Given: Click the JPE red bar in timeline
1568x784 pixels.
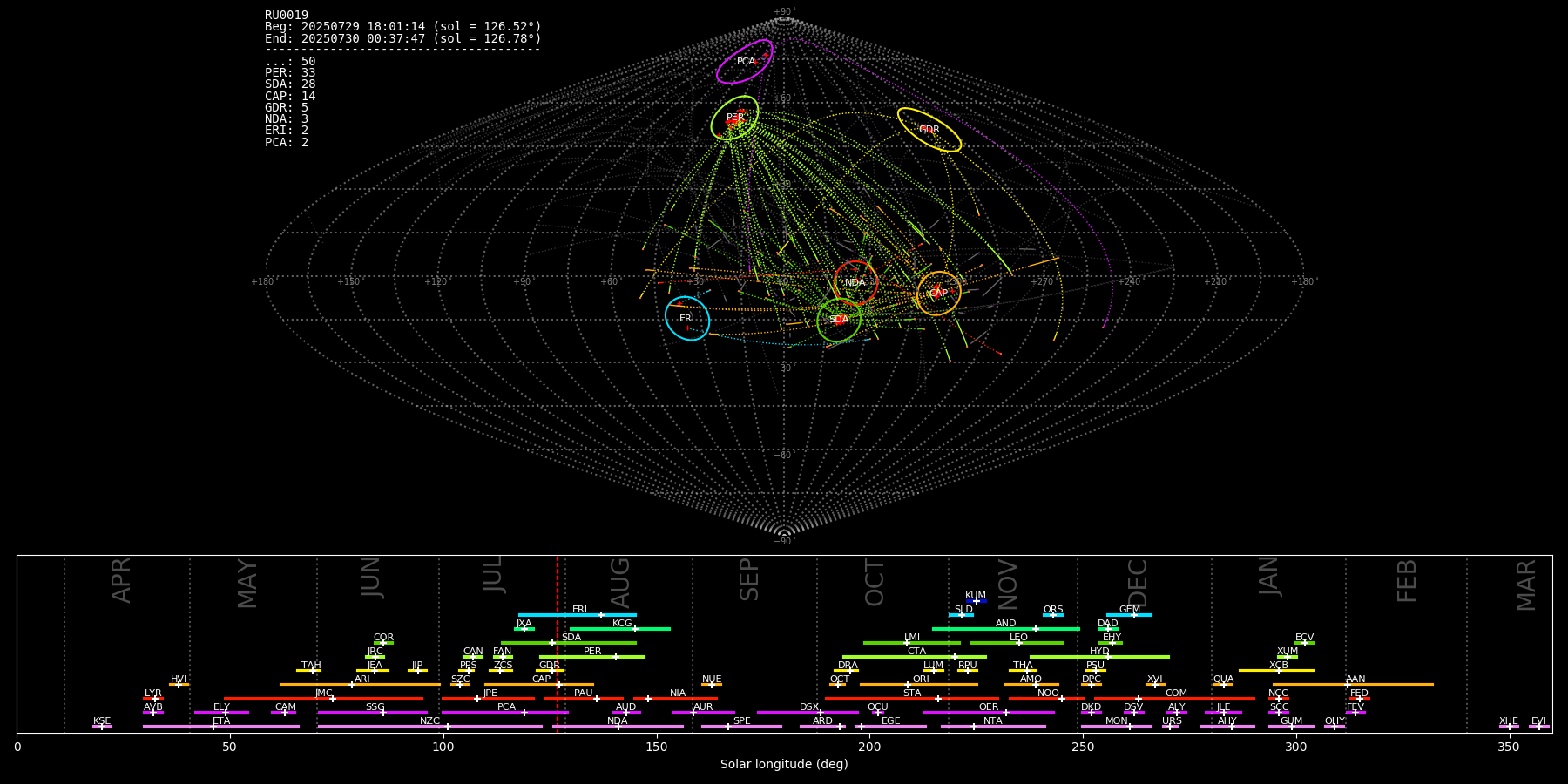Looking at the screenshot, I should click(488, 699).
